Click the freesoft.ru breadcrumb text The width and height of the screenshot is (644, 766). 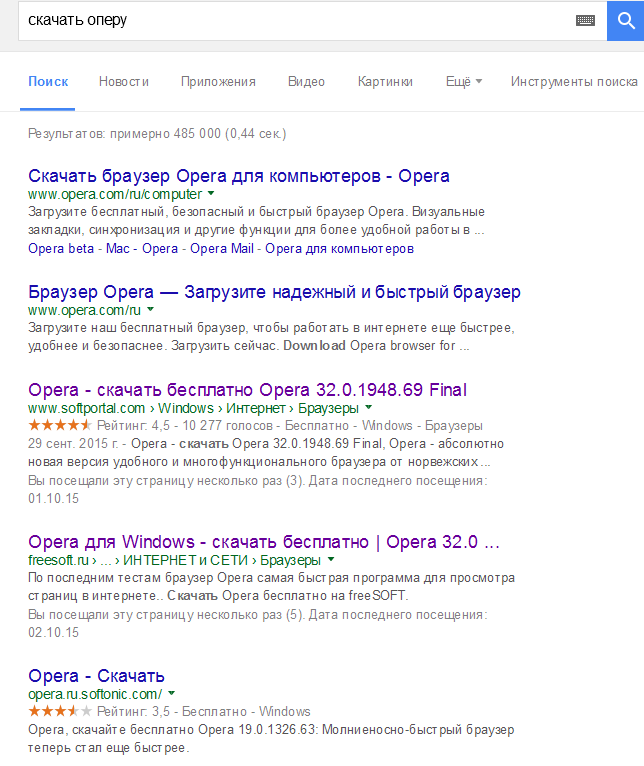(58, 560)
